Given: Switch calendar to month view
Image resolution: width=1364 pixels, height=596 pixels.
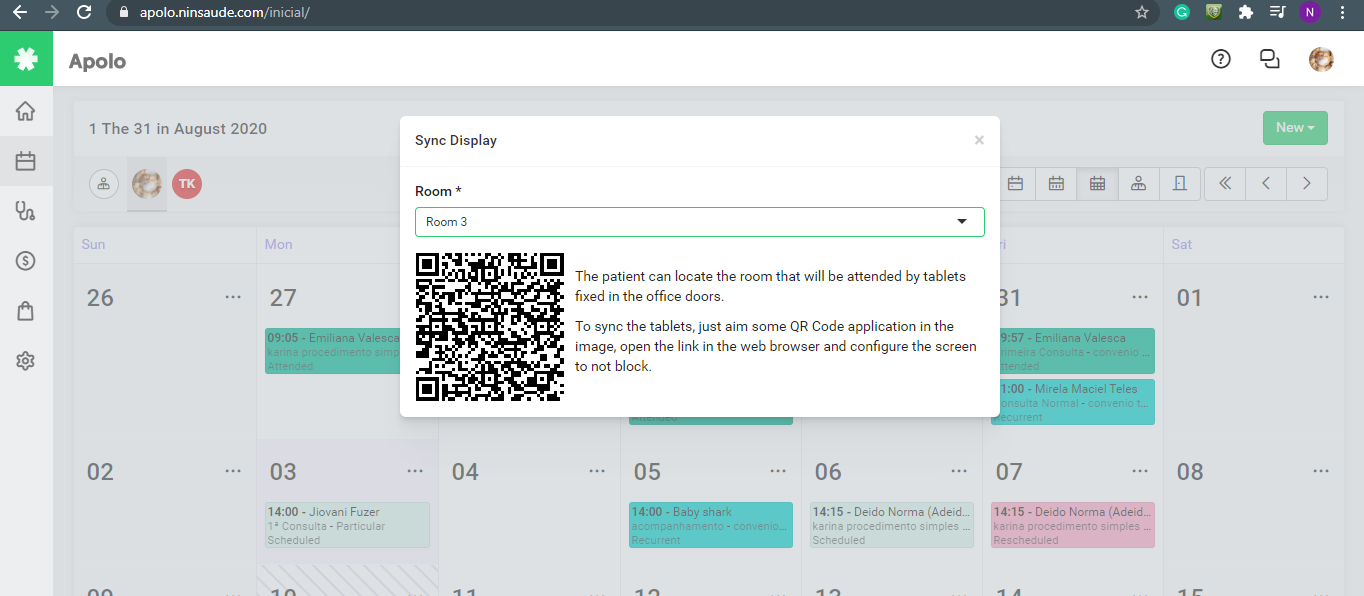Looking at the screenshot, I should pos(1097,183).
